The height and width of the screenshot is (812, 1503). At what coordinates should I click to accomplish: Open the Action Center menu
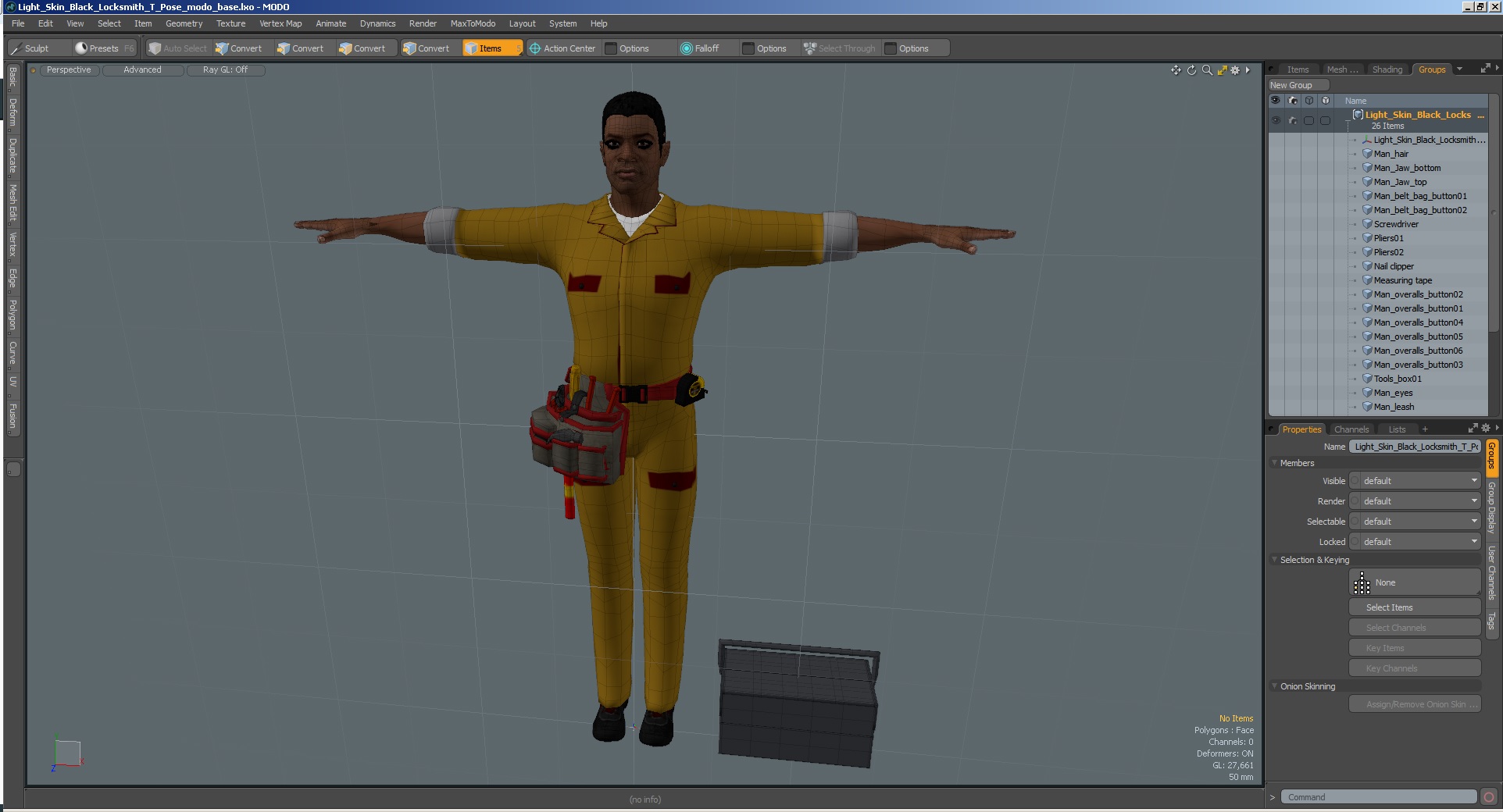[562, 48]
